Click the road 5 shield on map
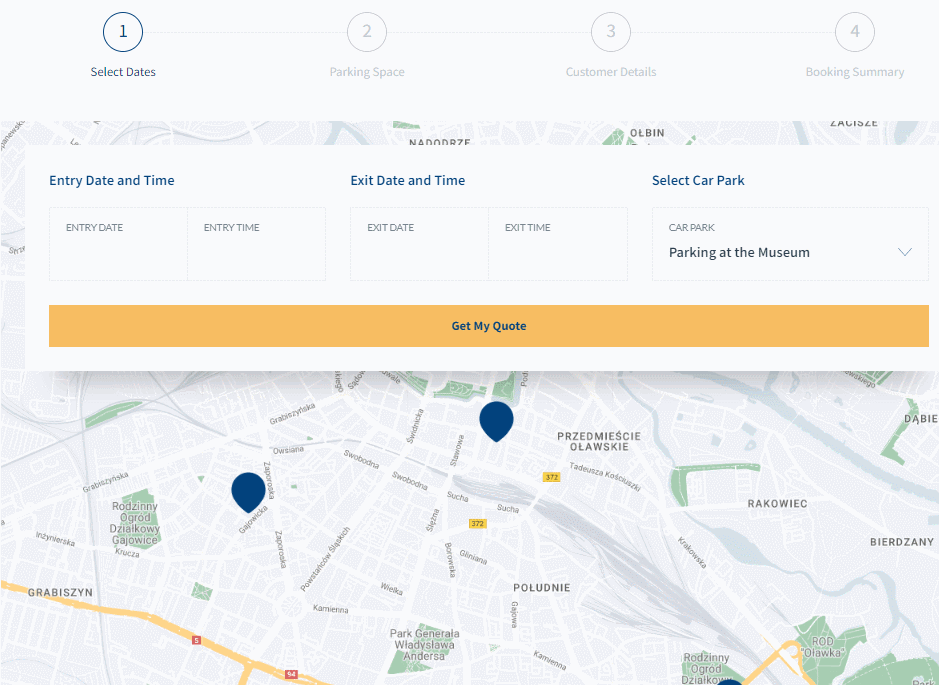Image resolution: width=939 pixels, height=685 pixels. [x=196, y=640]
